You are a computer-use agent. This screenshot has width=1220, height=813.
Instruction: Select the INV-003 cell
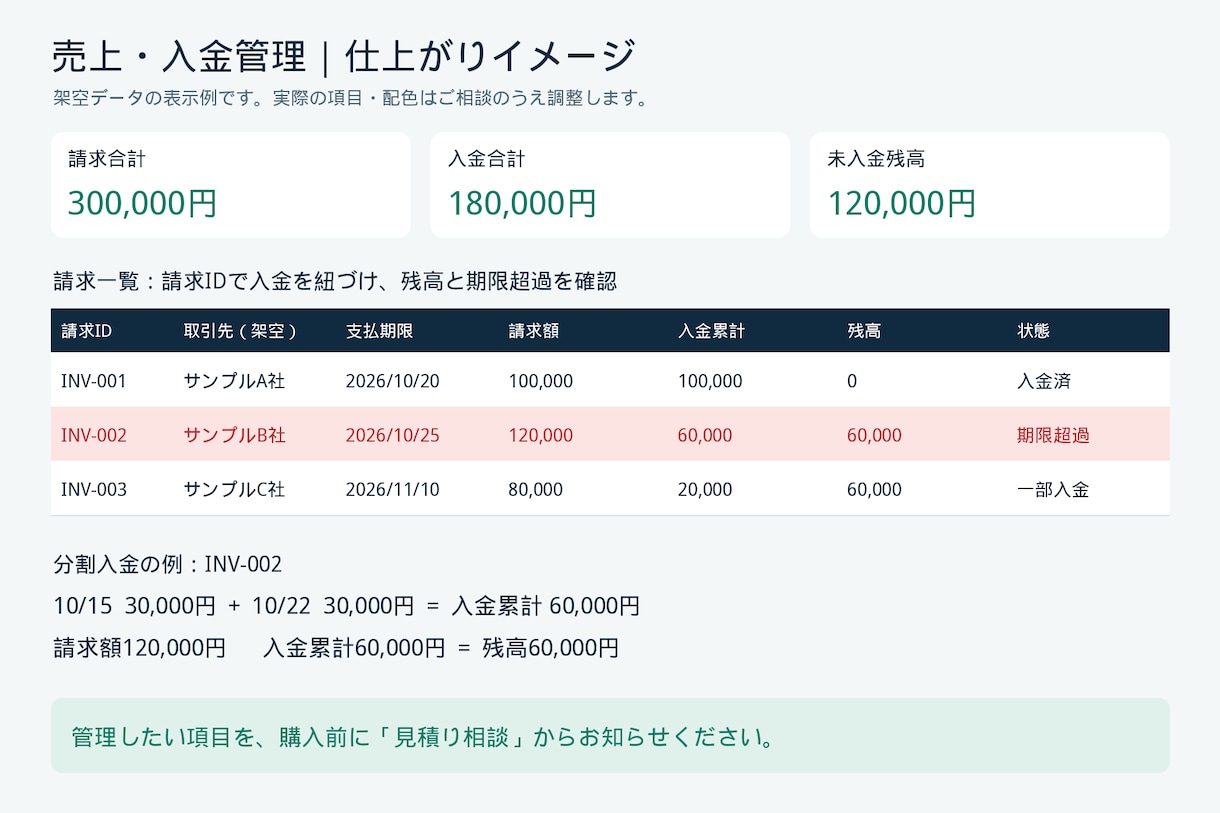94,490
